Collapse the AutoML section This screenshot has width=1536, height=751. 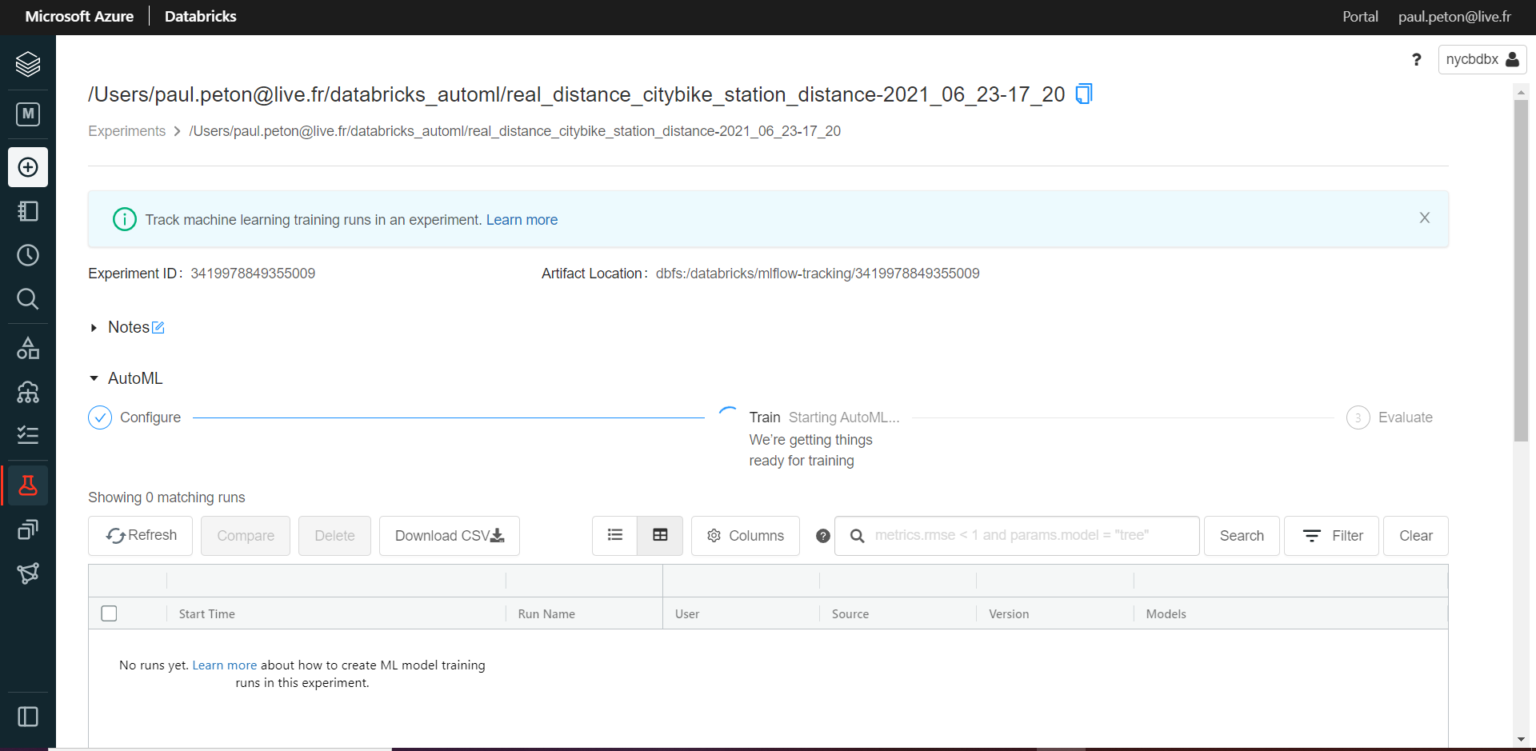[x=93, y=378]
